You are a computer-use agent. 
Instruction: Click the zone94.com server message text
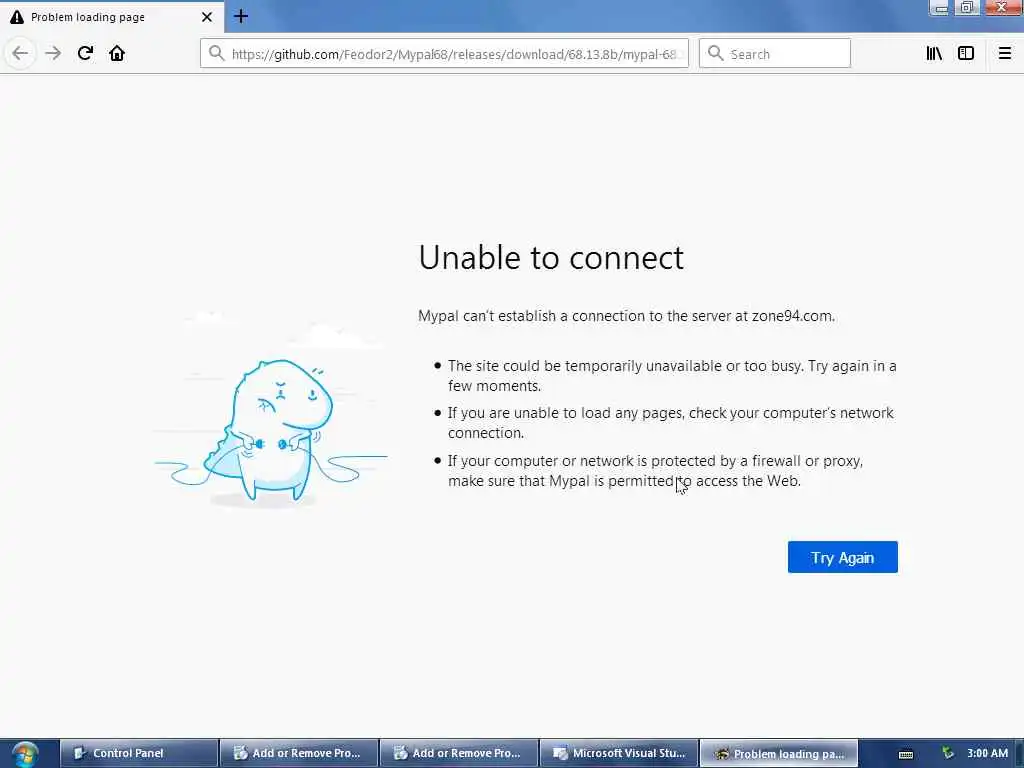click(x=626, y=316)
